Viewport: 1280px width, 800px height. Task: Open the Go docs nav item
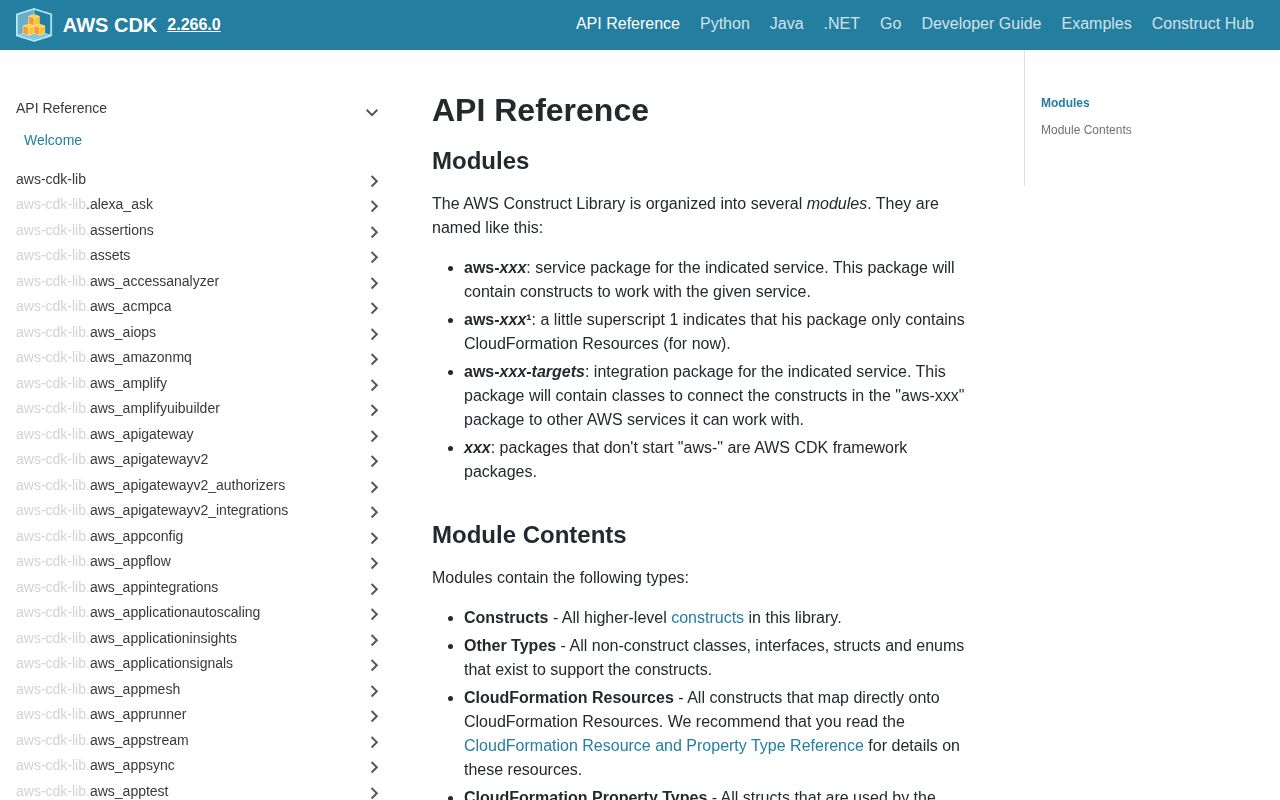pyautogui.click(x=891, y=24)
